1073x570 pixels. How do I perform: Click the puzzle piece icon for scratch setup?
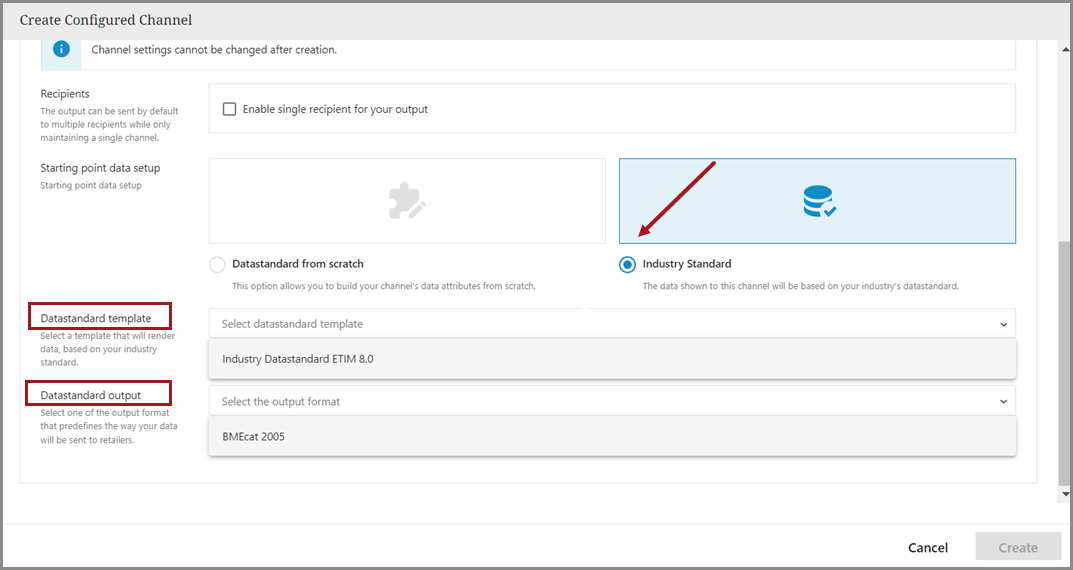(407, 202)
